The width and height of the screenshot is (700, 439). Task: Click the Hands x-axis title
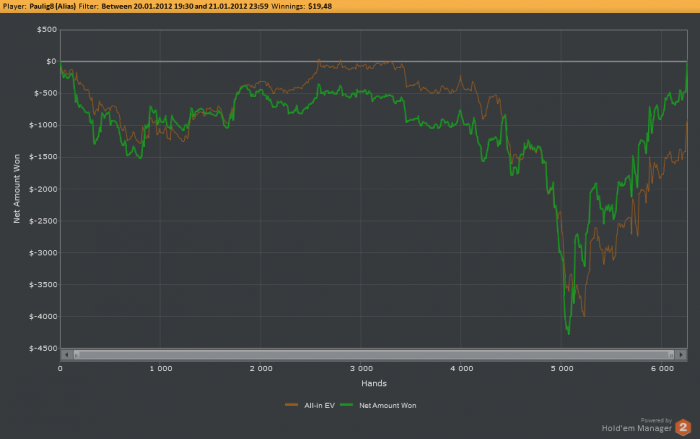point(374,383)
